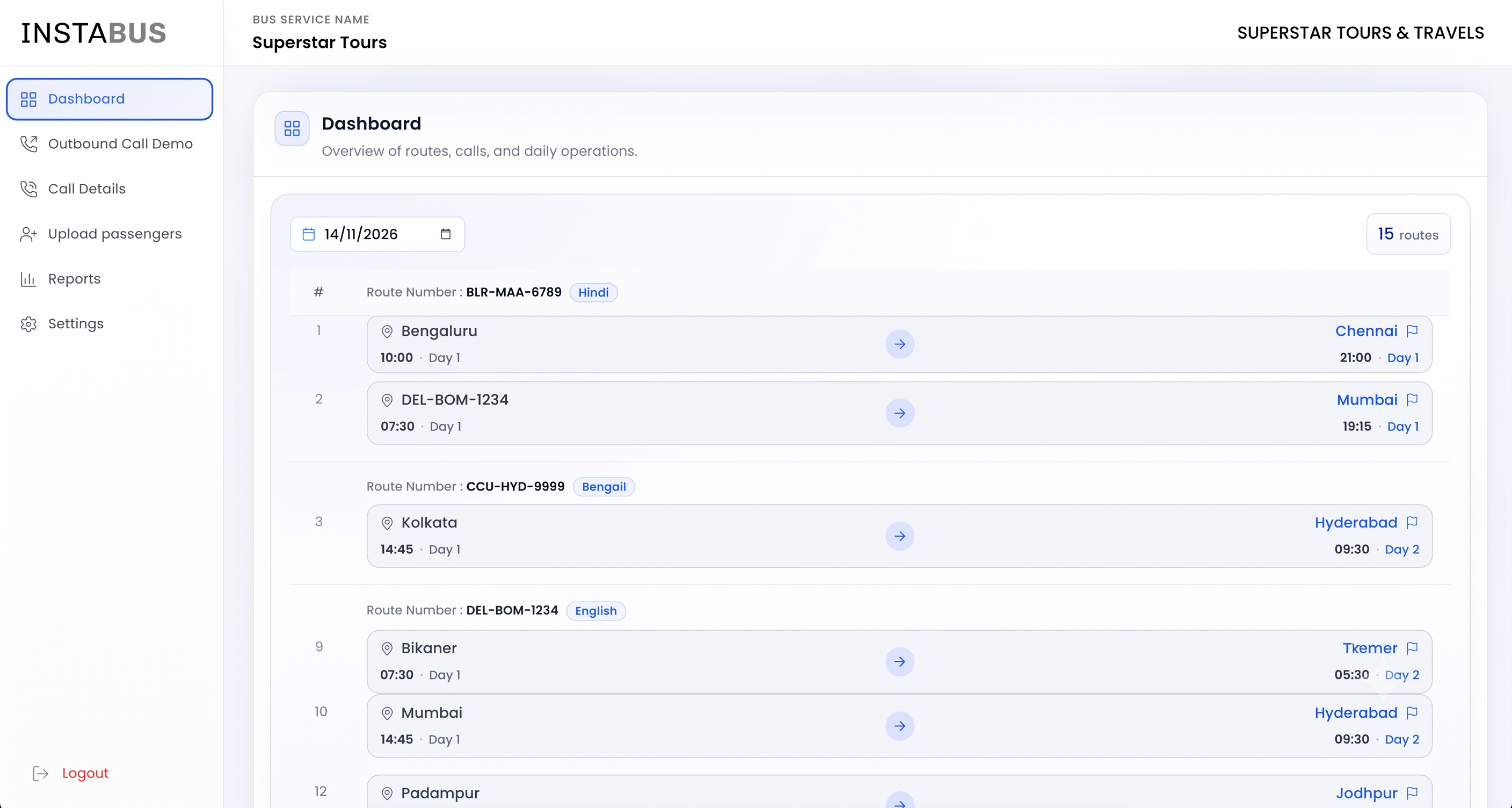Click arrow on Bikaner to Tkemer row
The image size is (1512, 808).
click(899, 661)
